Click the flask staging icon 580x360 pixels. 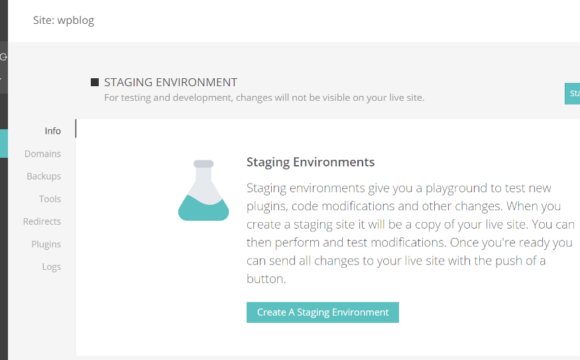coord(203,191)
